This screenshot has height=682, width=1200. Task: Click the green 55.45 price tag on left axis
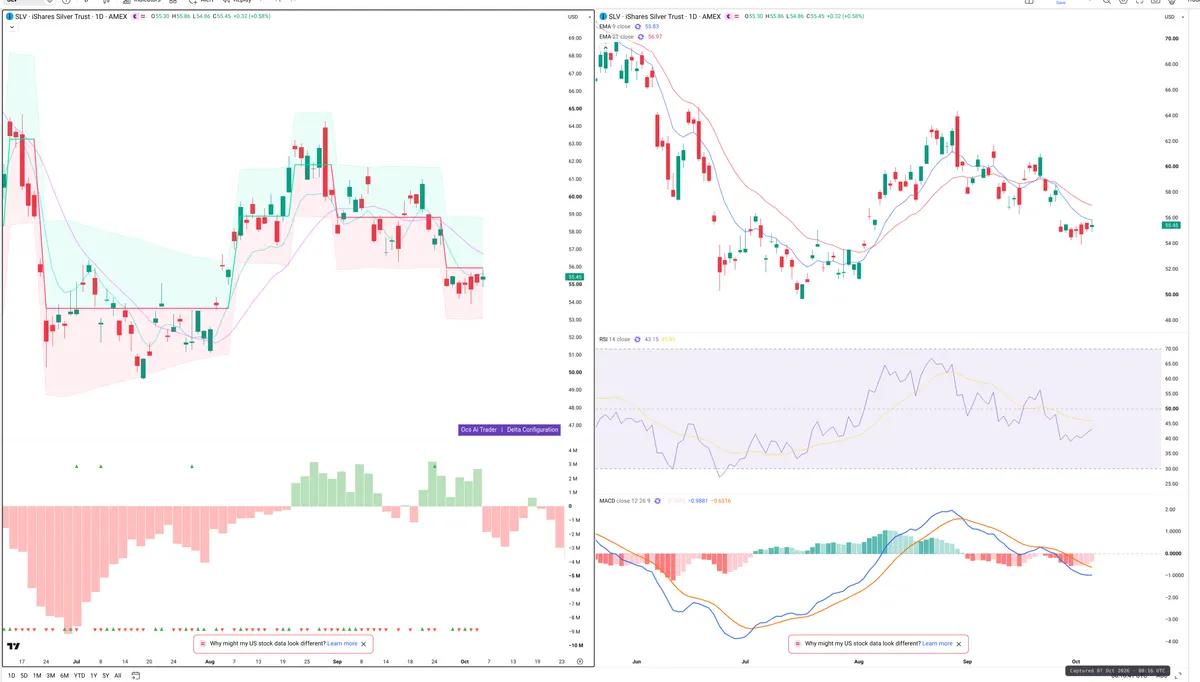[574, 276]
